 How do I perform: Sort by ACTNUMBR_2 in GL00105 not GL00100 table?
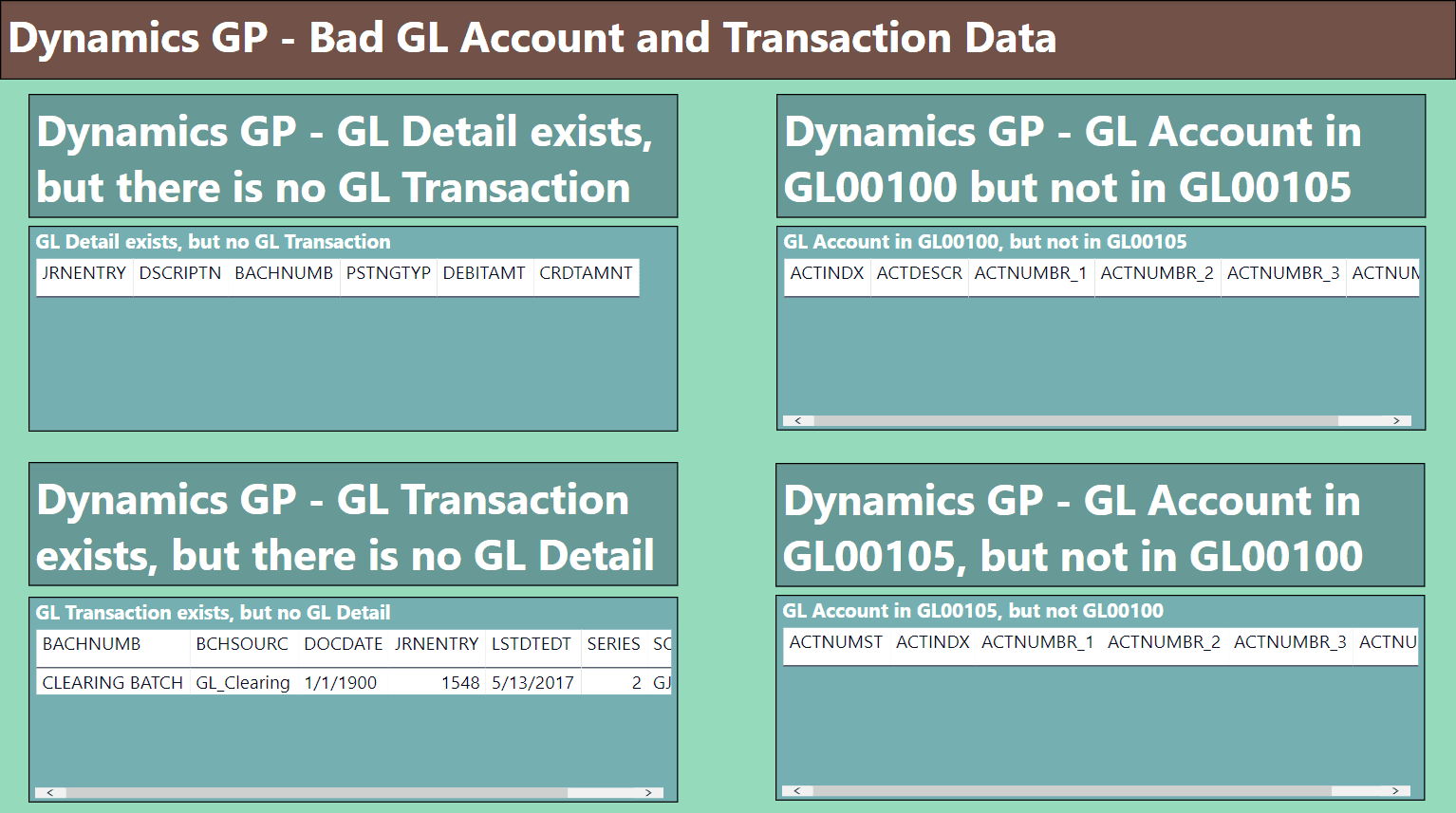[1164, 642]
